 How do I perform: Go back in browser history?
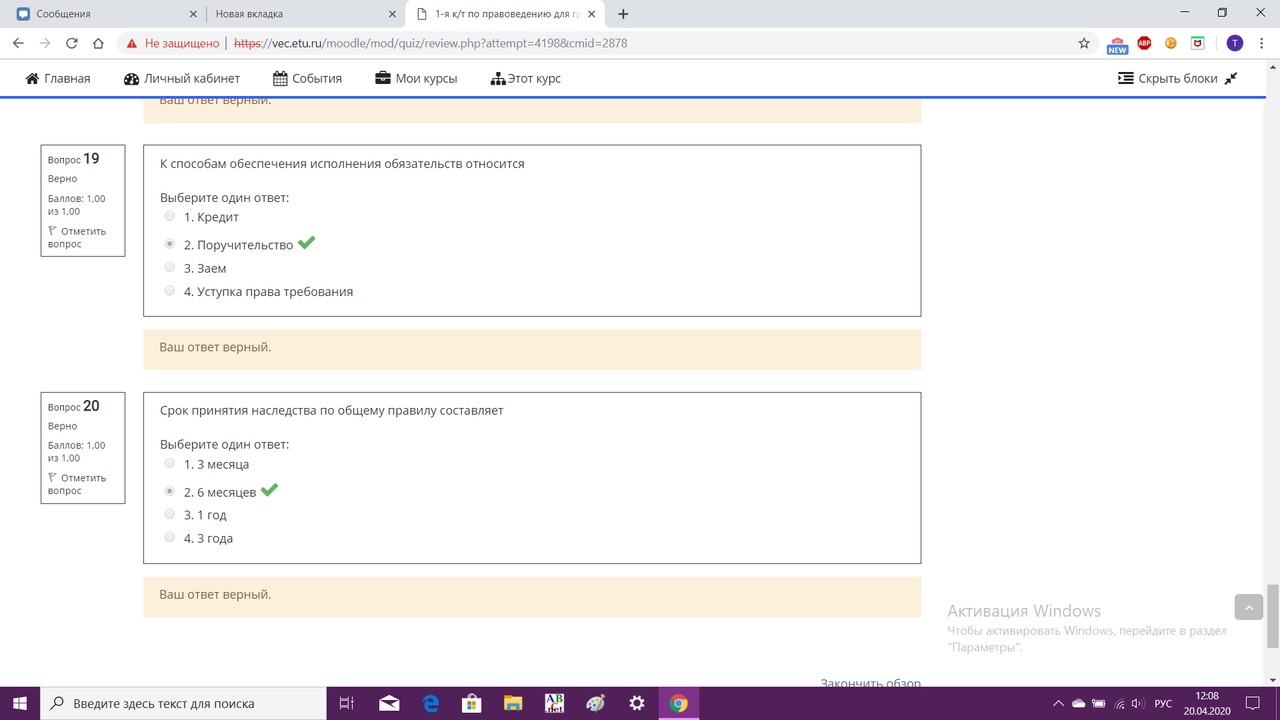[x=18, y=43]
